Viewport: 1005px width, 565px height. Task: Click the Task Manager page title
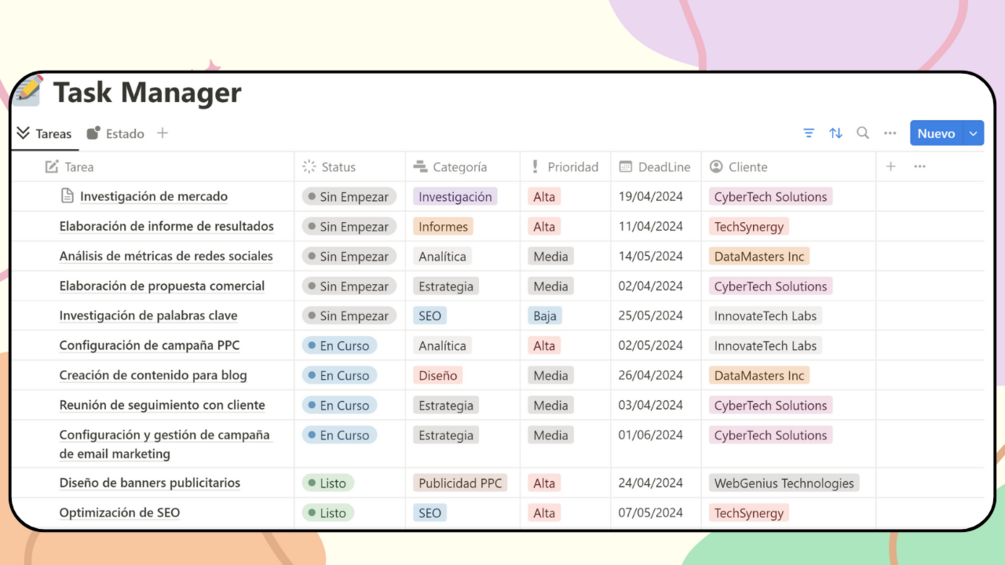click(147, 92)
